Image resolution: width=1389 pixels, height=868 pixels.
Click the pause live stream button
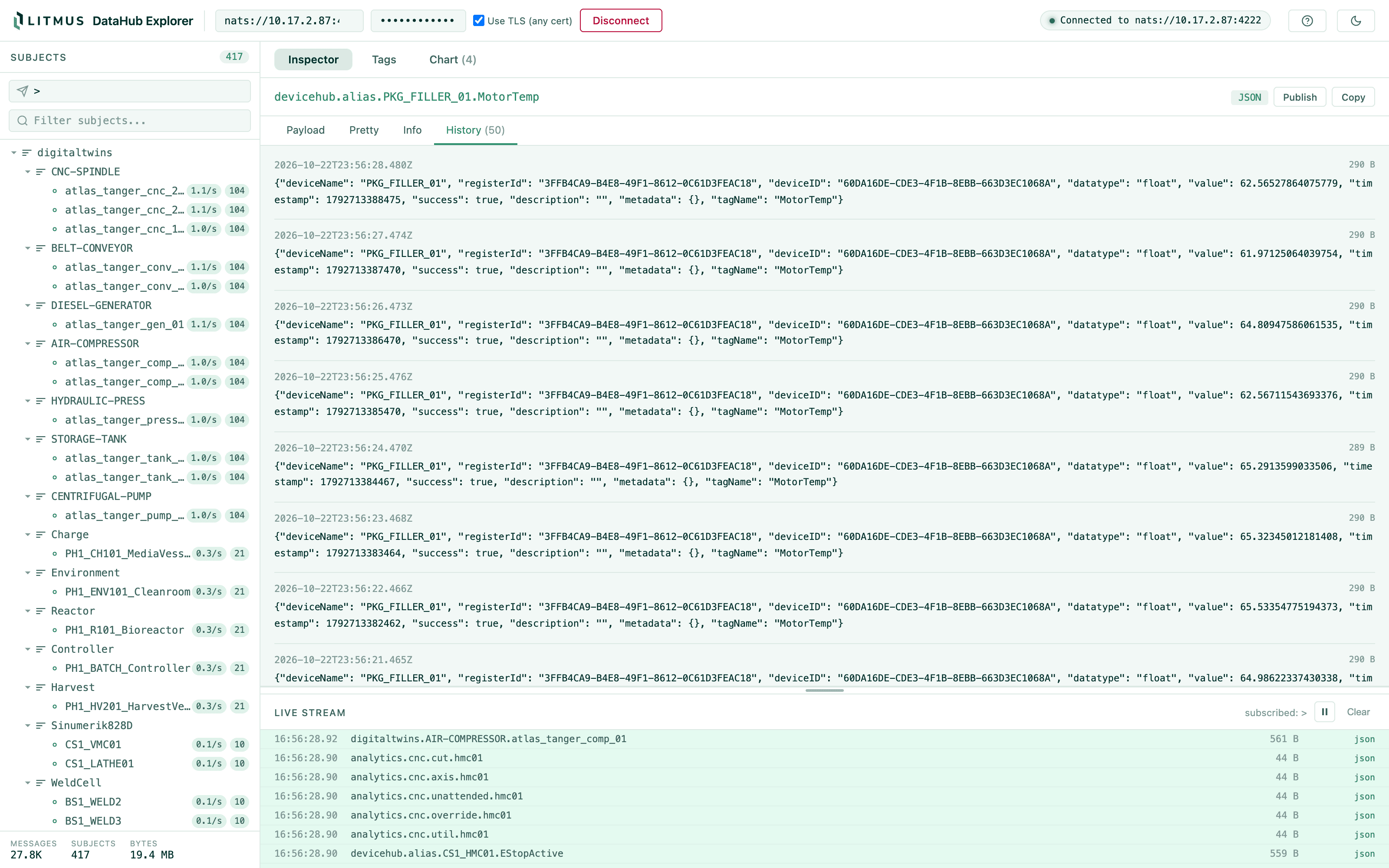1324,712
